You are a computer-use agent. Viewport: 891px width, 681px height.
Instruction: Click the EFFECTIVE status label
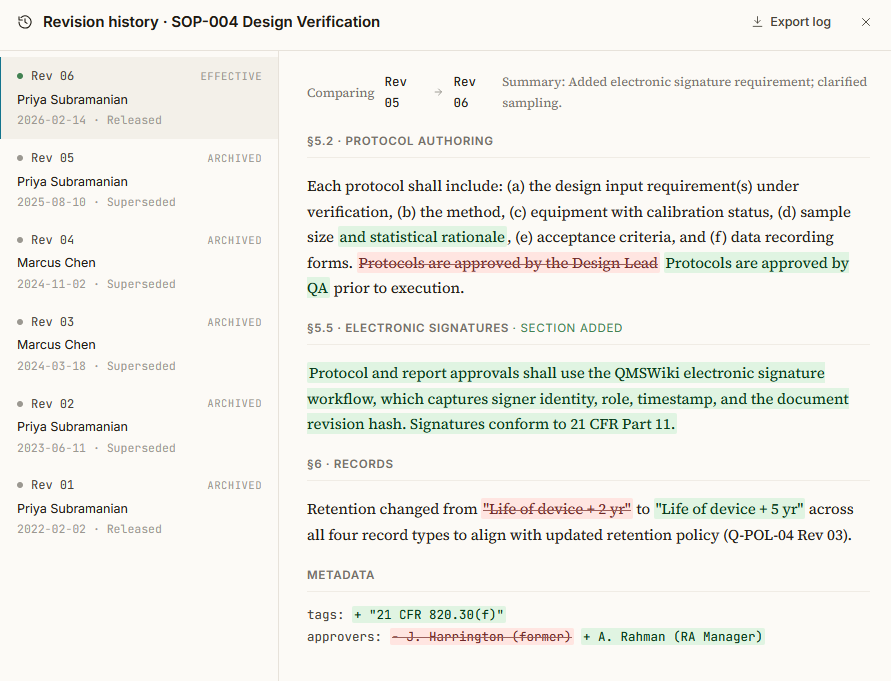(x=231, y=76)
